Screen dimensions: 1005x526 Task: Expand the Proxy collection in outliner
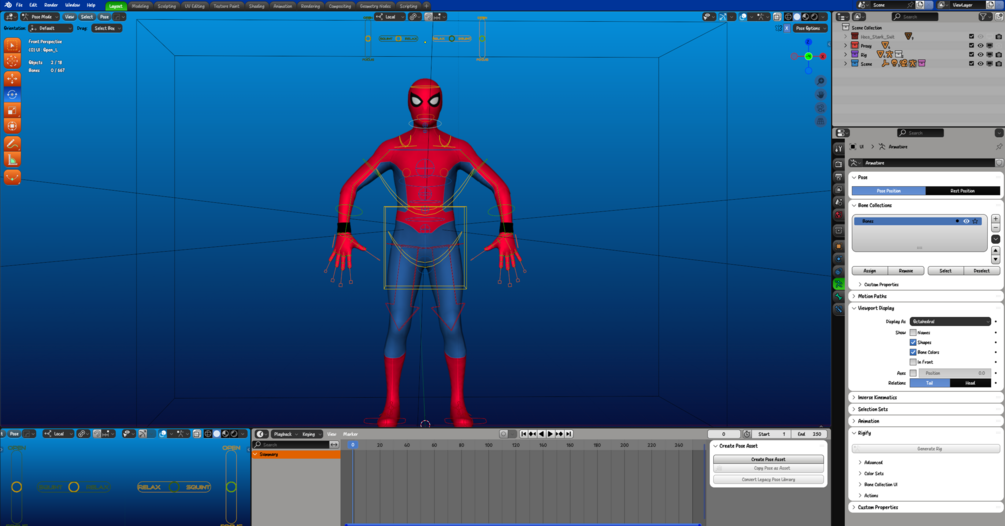coord(846,45)
